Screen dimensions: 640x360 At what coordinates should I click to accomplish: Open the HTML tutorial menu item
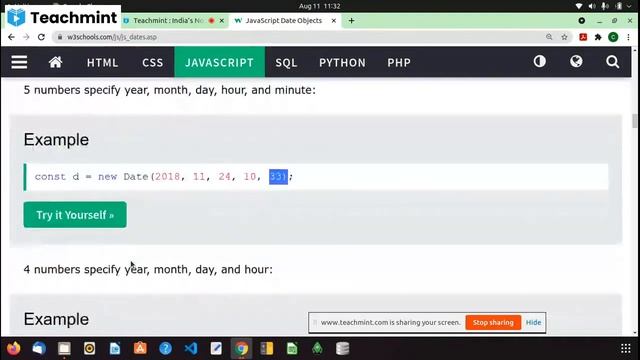click(102, 62)
